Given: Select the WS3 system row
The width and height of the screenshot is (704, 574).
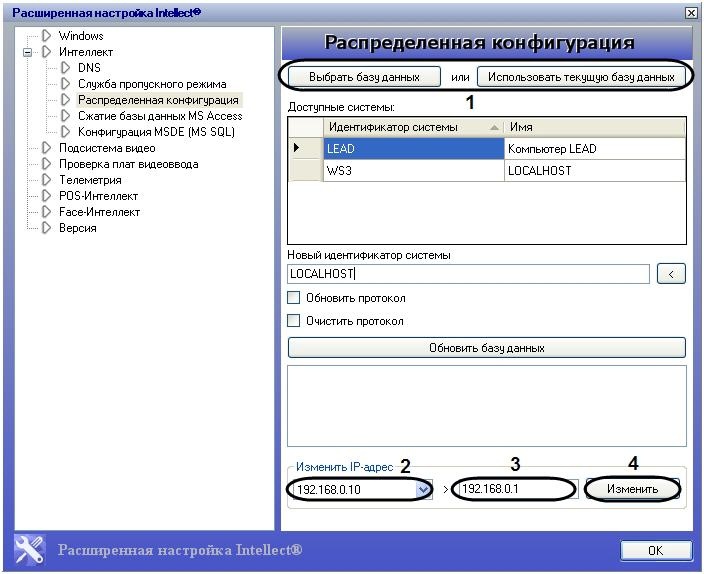Looking at the screenshot, I should pyautogui.click(x=412, y=171).
